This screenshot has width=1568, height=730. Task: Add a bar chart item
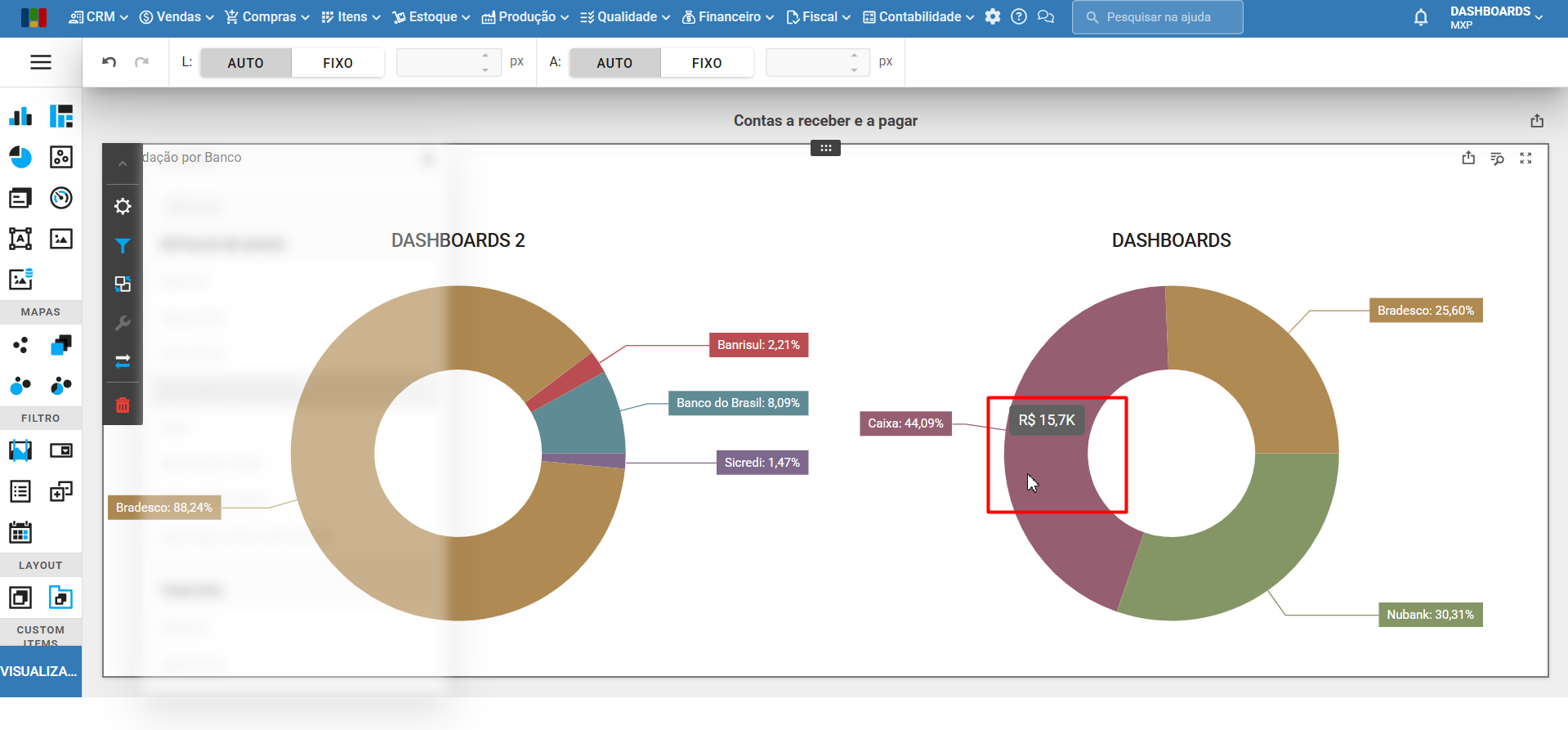[20, 116]
